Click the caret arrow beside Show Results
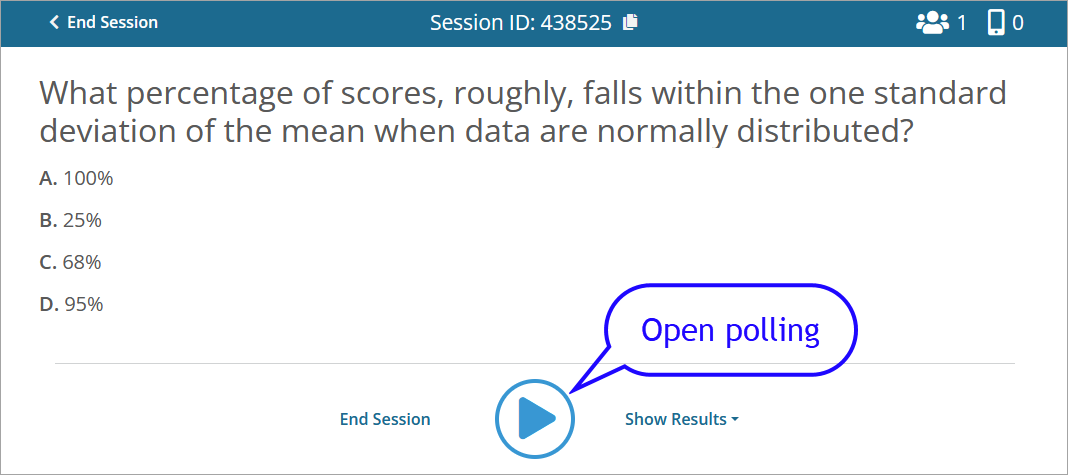Viewport: 1068px width, 475px height. [x=734, y=420]
